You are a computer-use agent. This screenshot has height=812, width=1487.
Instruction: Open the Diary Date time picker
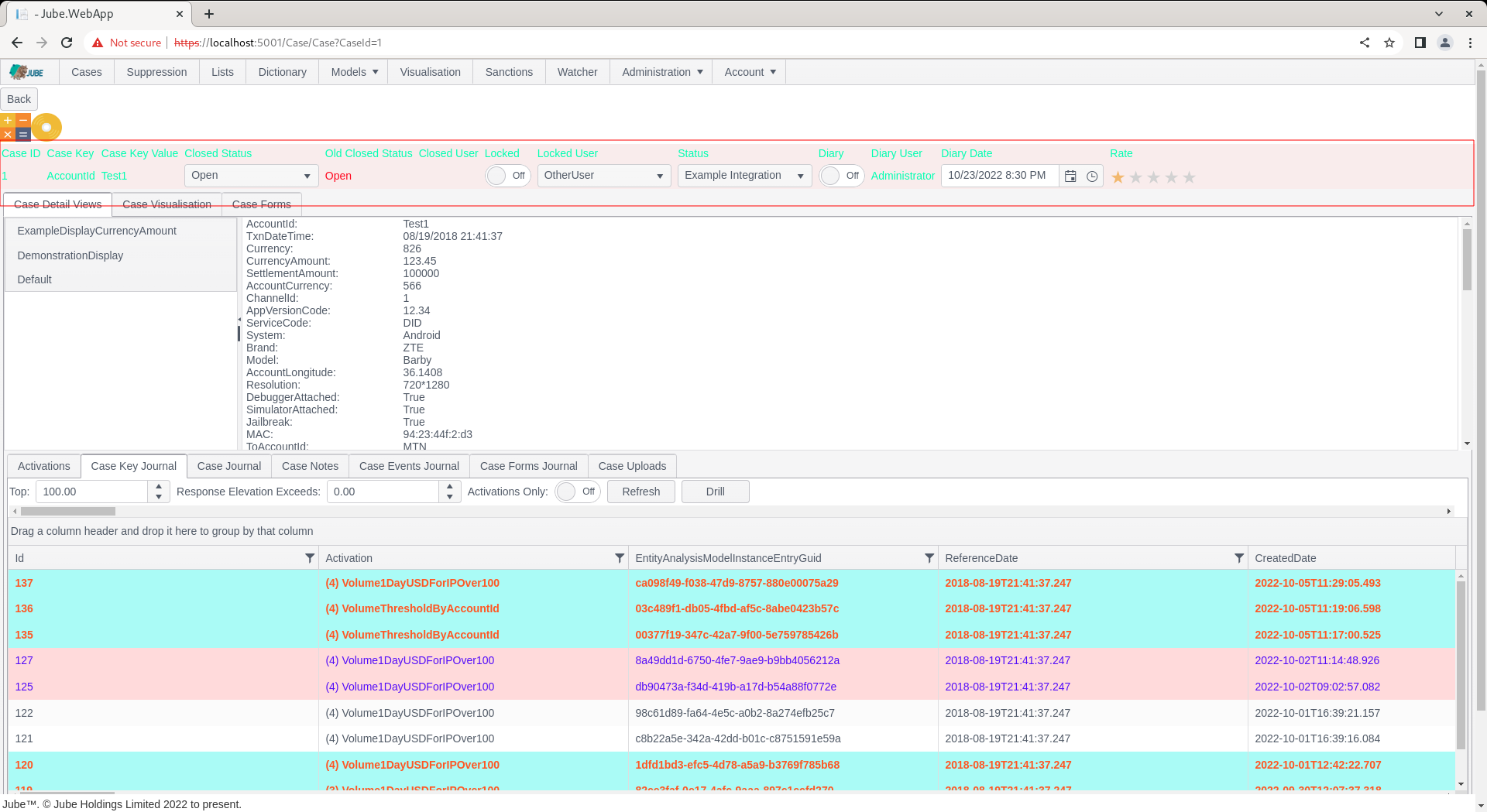(x=1092, y=176)
